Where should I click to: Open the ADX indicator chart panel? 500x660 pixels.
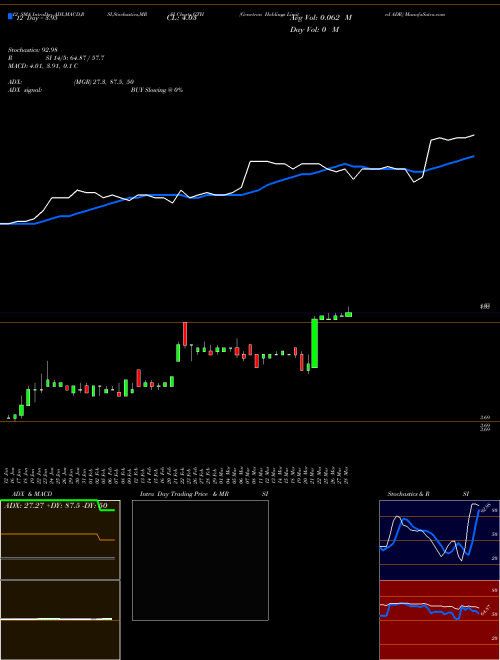pyautogui.click(x=60, y=540)
